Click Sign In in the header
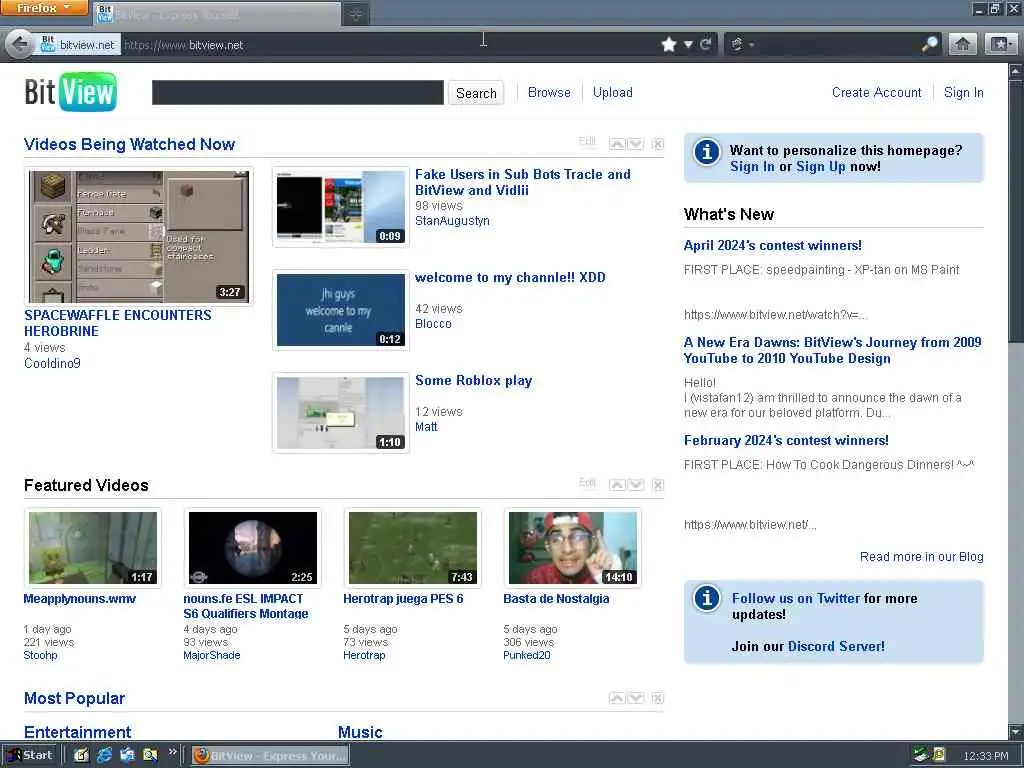1024x768 pixels. click(x=963, y=92)
